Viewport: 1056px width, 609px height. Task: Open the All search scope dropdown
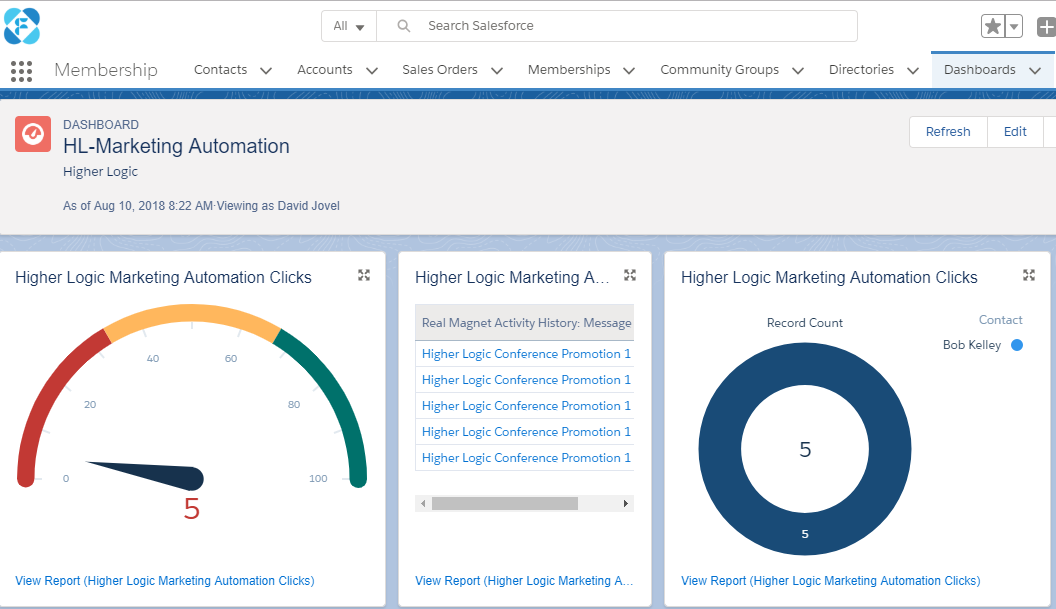pyautogui.click(x=349, y=26)
